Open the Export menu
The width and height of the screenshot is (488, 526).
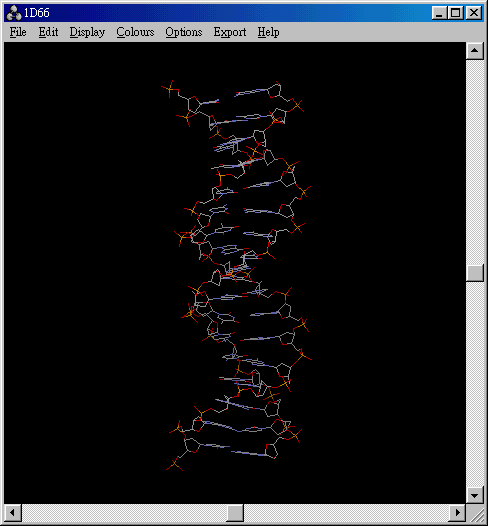pos(230,32)
